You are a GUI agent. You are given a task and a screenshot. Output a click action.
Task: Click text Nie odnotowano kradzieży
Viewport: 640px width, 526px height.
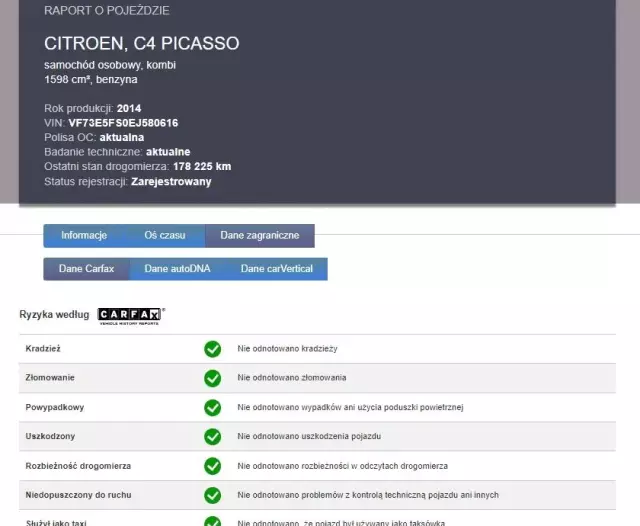pyautogui.click(x=287, y=348)
